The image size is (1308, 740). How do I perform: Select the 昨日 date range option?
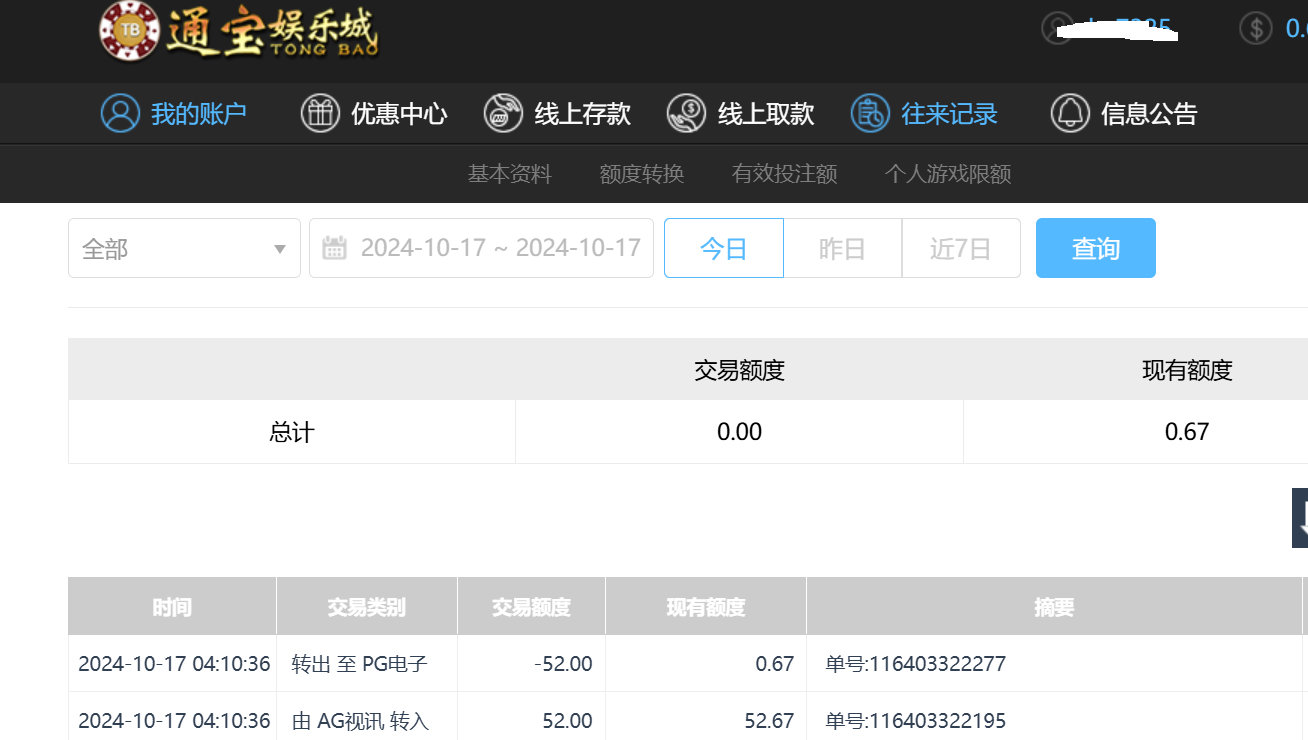(x=842, y=248)
